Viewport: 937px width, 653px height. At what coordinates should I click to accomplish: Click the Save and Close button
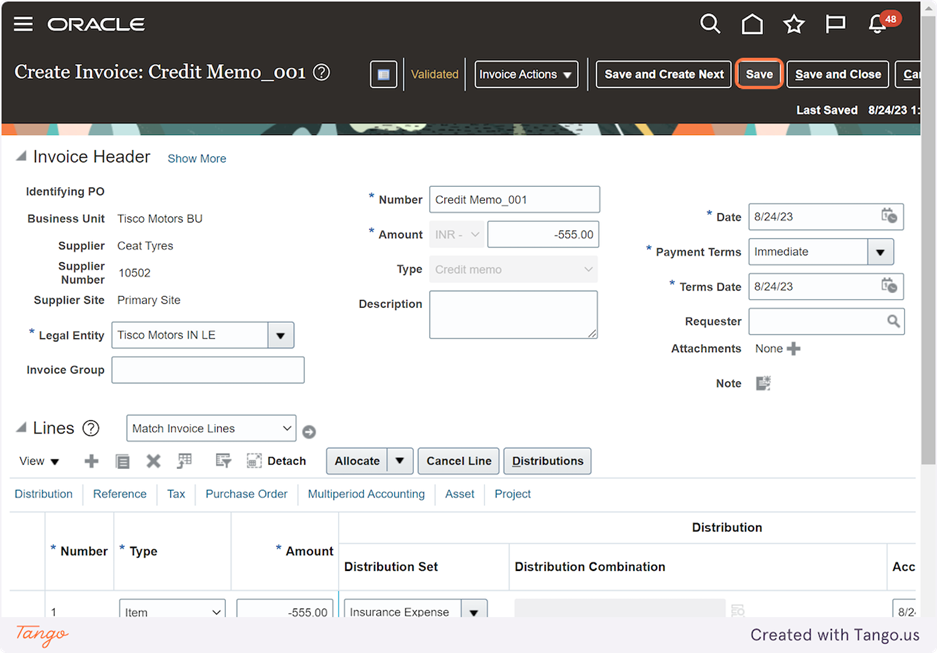[x=838, y=74]
